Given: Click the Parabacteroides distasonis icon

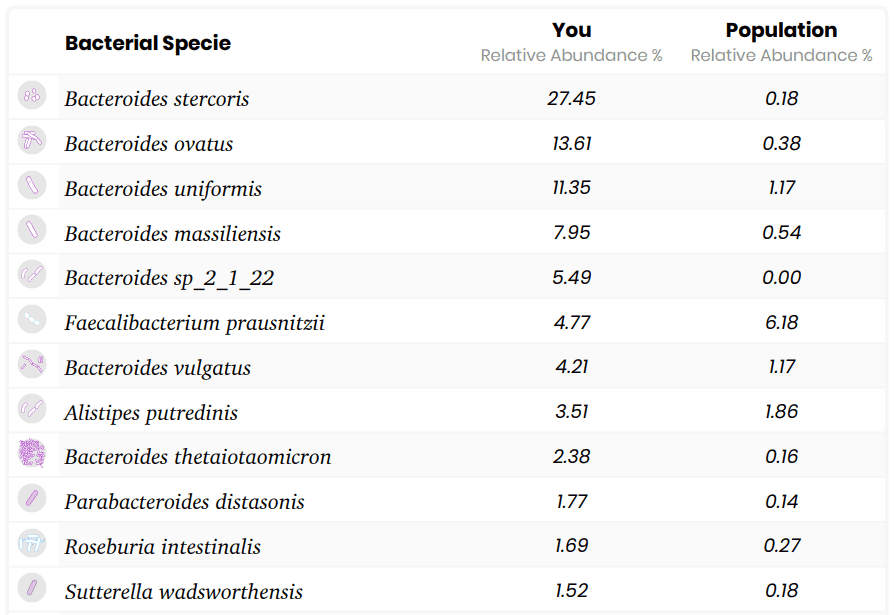Looking at the screenshot, I should point(32,498).
